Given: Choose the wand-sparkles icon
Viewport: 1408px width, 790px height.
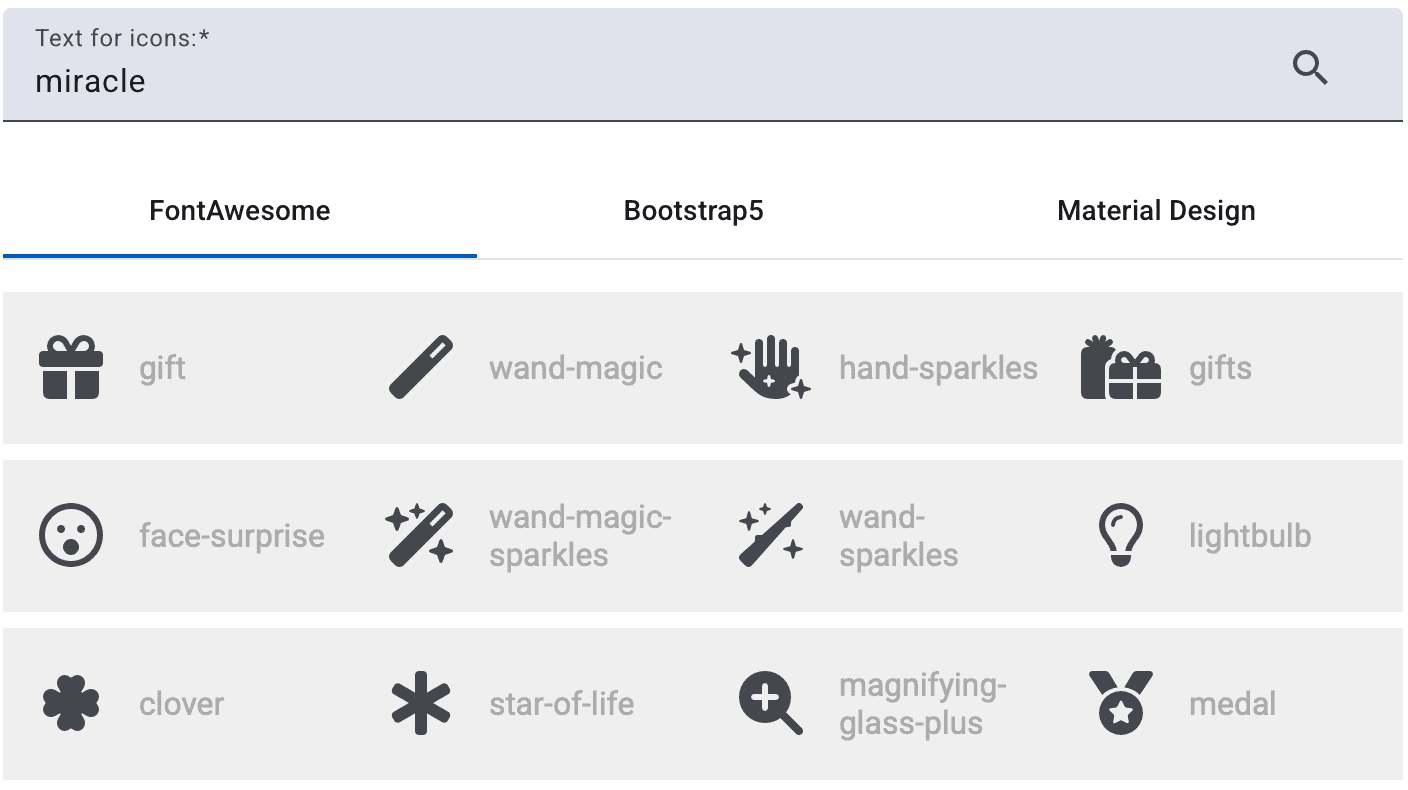Looking at the screenshot, I should pyautogui.click(x=770, y=535).
